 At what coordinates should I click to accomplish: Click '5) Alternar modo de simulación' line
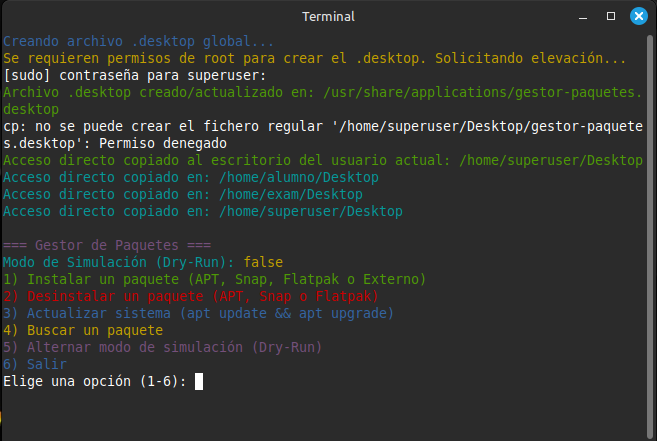pos(162,347)
